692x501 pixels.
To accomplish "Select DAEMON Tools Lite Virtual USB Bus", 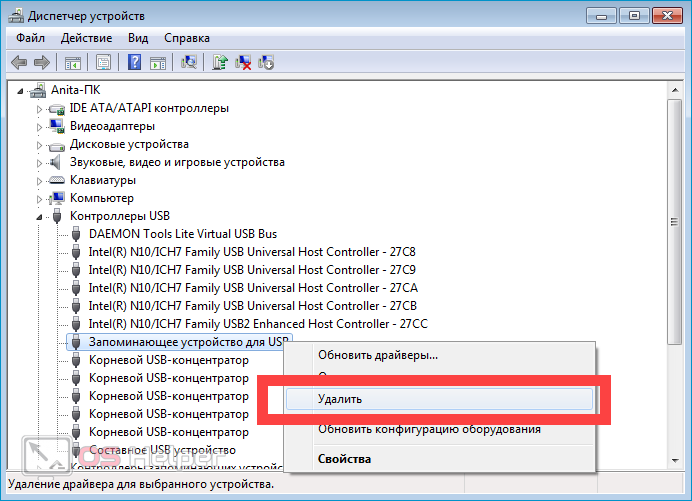I will point(182,233).
